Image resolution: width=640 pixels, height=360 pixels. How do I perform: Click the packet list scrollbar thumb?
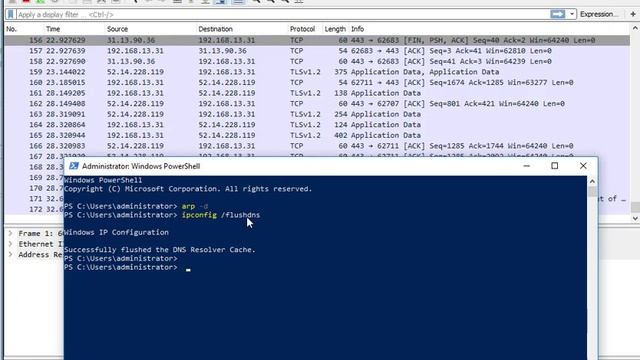(635, 207)
